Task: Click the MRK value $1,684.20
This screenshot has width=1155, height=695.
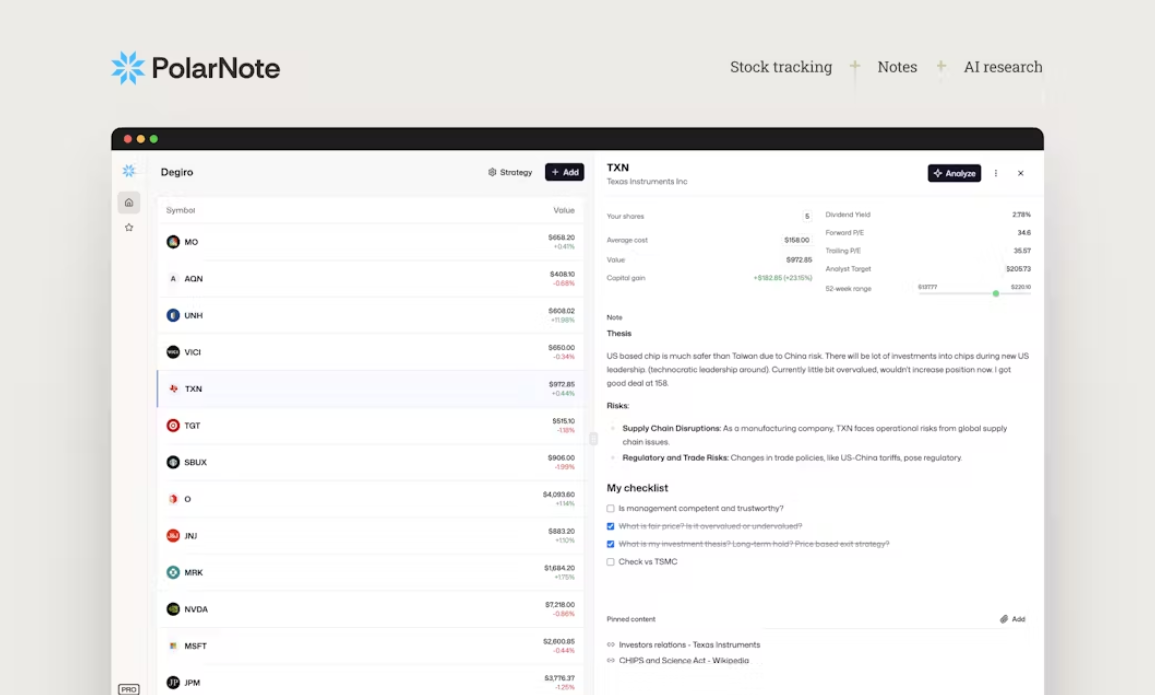Action: pos(560,568)
